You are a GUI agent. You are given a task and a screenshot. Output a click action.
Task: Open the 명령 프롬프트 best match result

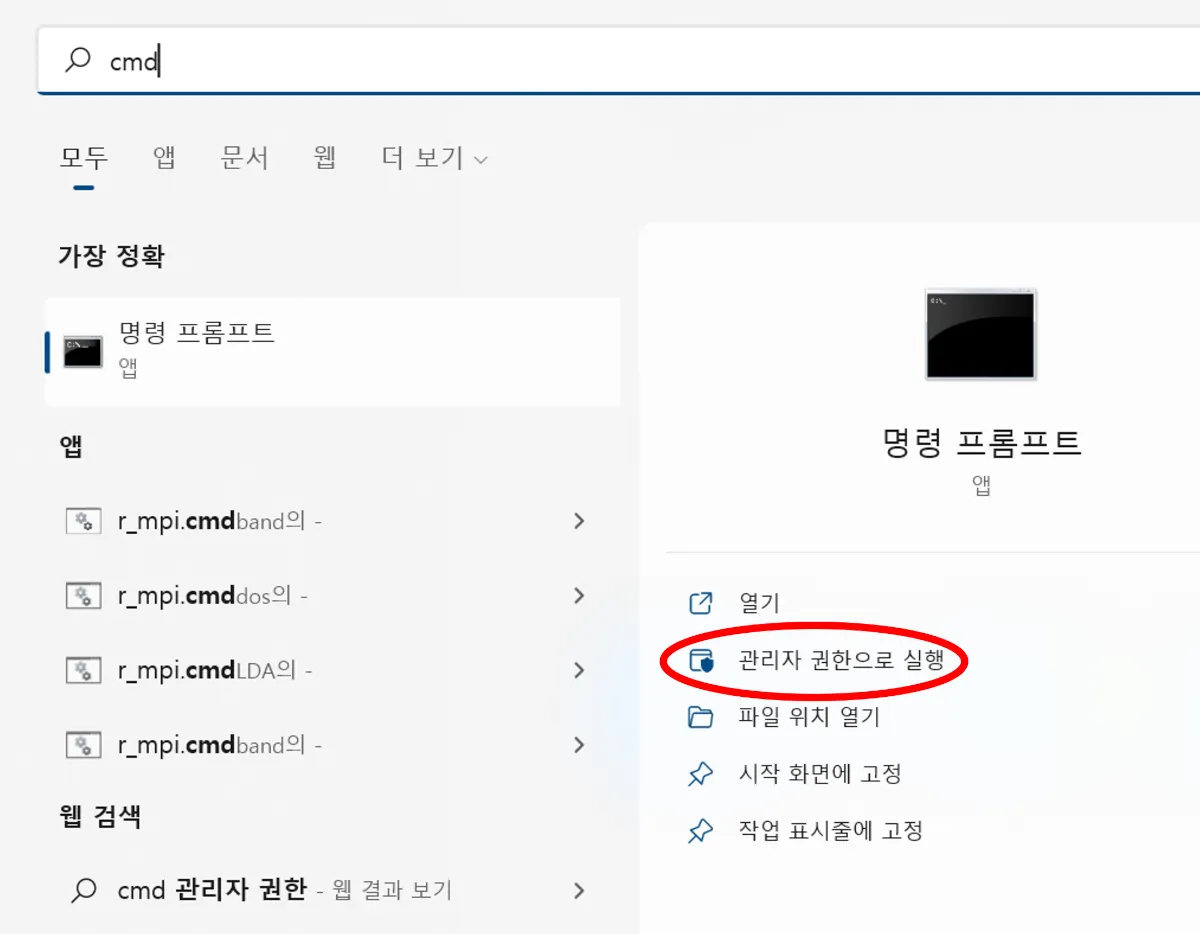(332, 351)
